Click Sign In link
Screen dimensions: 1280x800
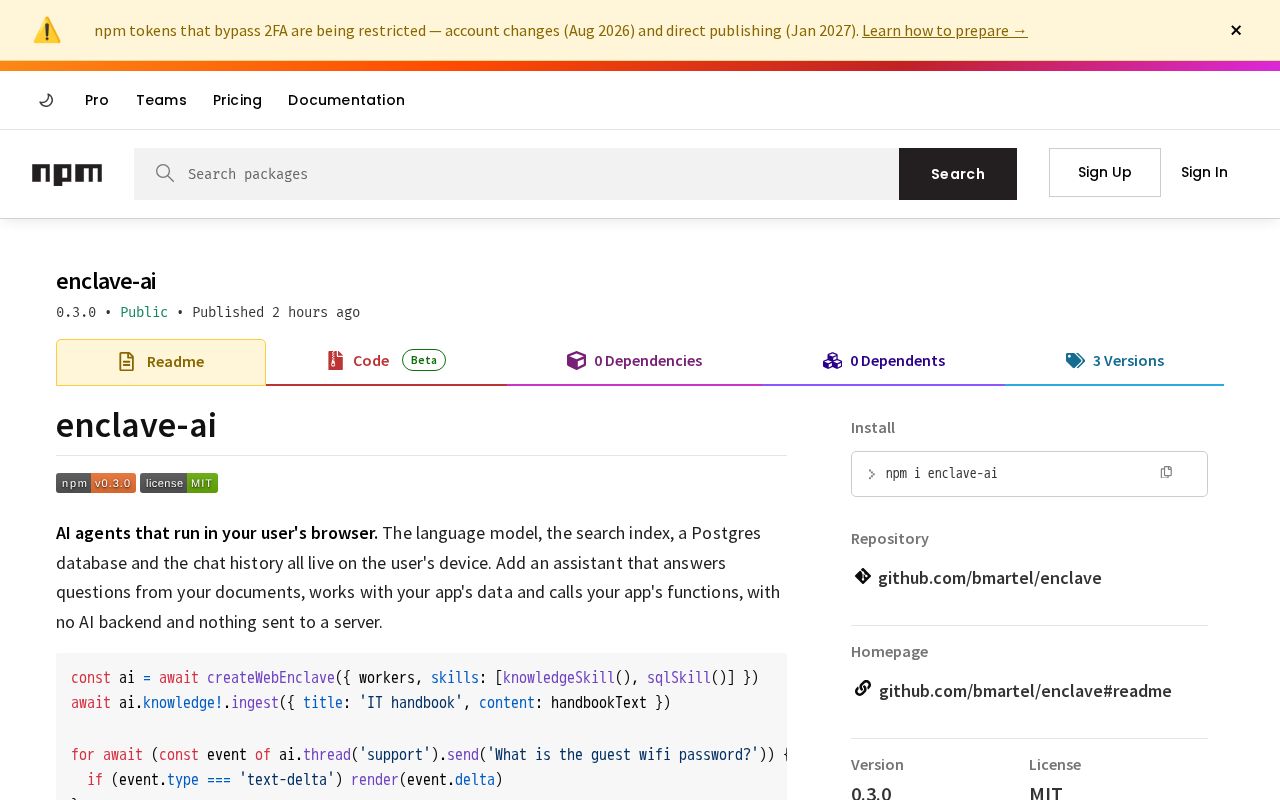pos(1204,172)
